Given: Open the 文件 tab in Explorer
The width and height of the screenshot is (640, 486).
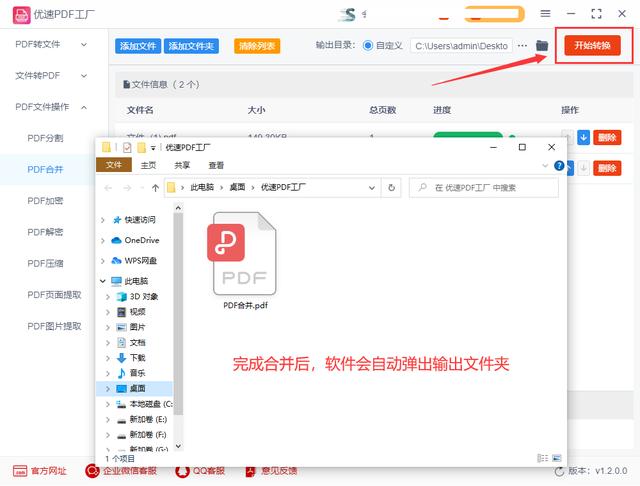Looking at the screenshot, I should tap(114, 165).
